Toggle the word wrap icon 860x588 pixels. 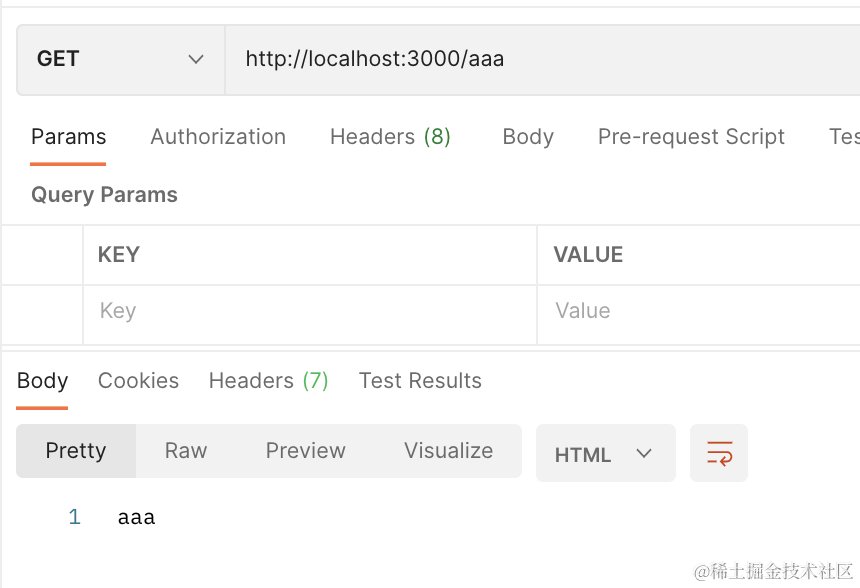coord(719,453)
